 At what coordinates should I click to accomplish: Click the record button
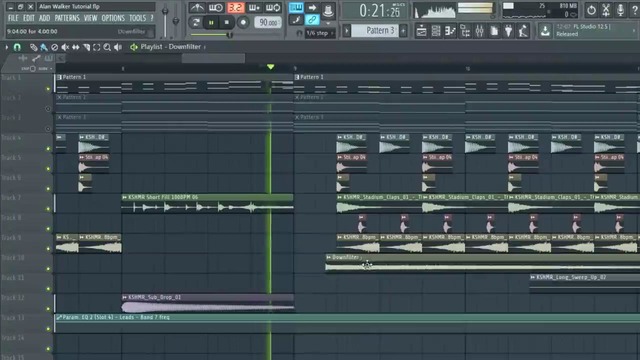pyautogui.click(x=243, y=22)
